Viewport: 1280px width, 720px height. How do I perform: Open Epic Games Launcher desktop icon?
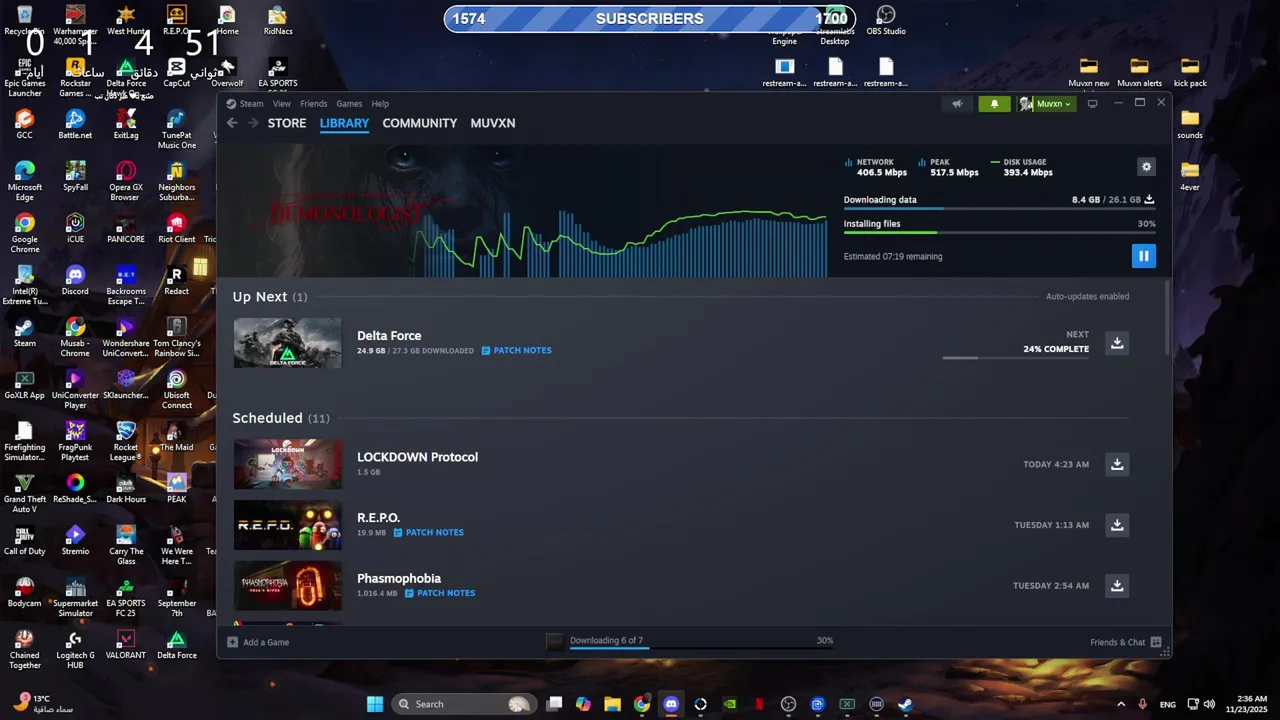point(25,77)
